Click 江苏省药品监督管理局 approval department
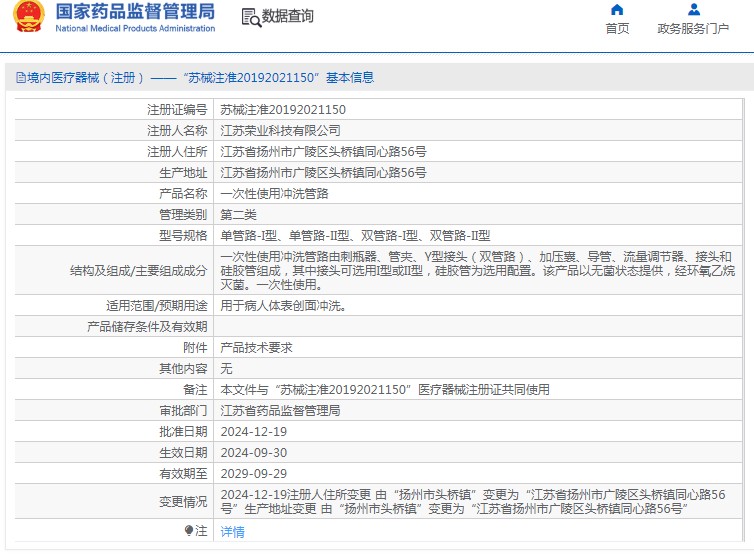The image size is (754, 557). [280, 410]
